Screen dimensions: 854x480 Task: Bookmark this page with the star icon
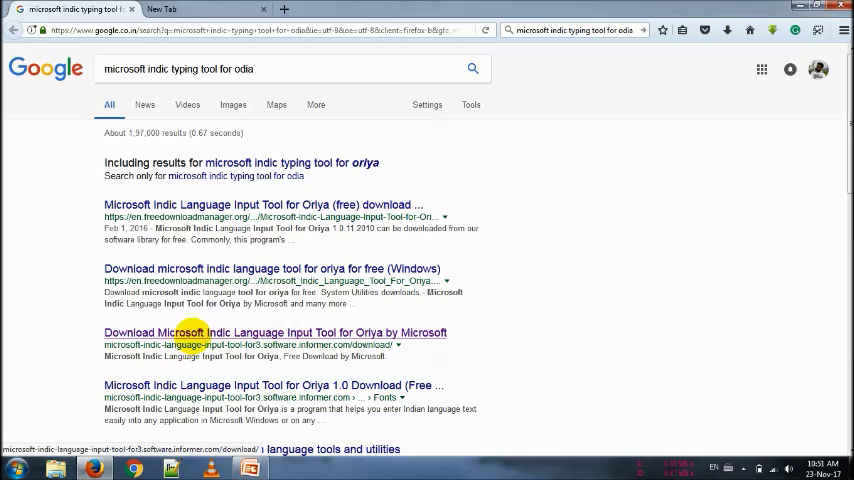click(663, 31)
